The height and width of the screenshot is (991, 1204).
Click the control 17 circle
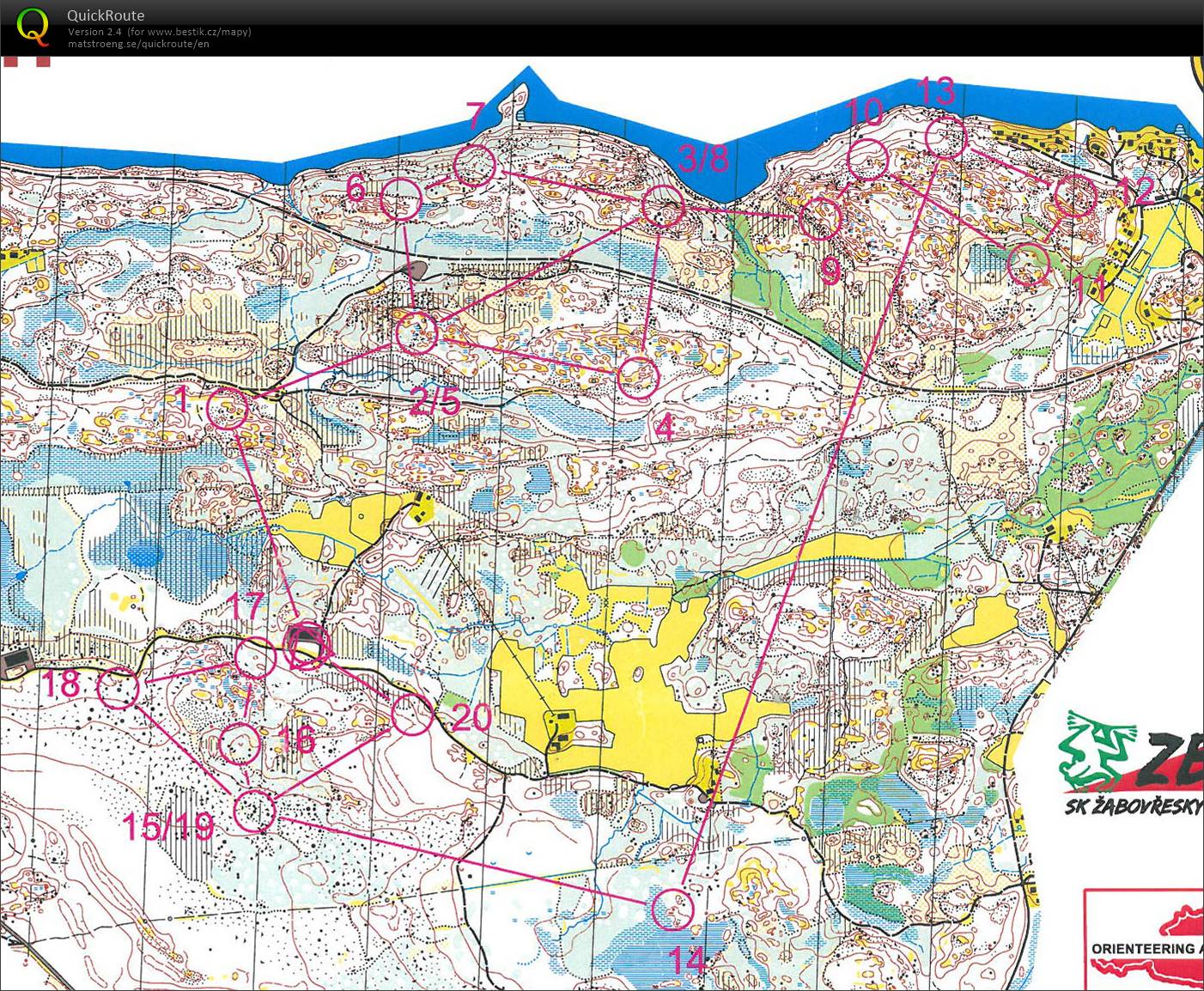coord(255,658)
